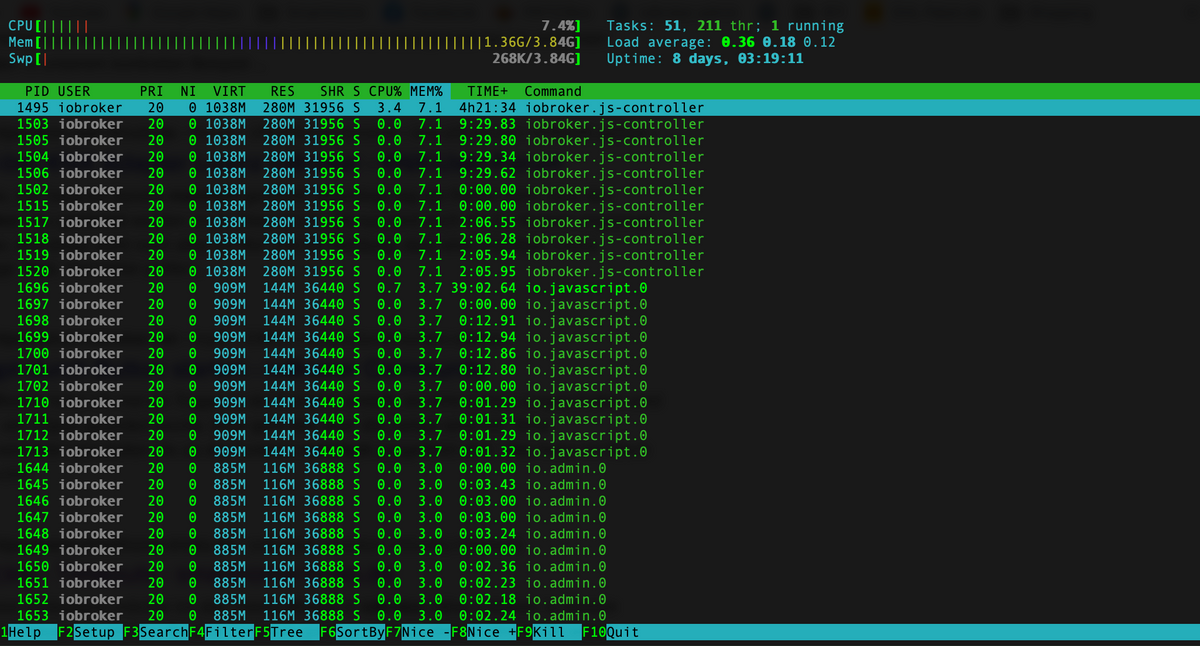1200x646 pixels.
Task: Click F7 Nice - to raise priority
Action: (x=418, y=633)
